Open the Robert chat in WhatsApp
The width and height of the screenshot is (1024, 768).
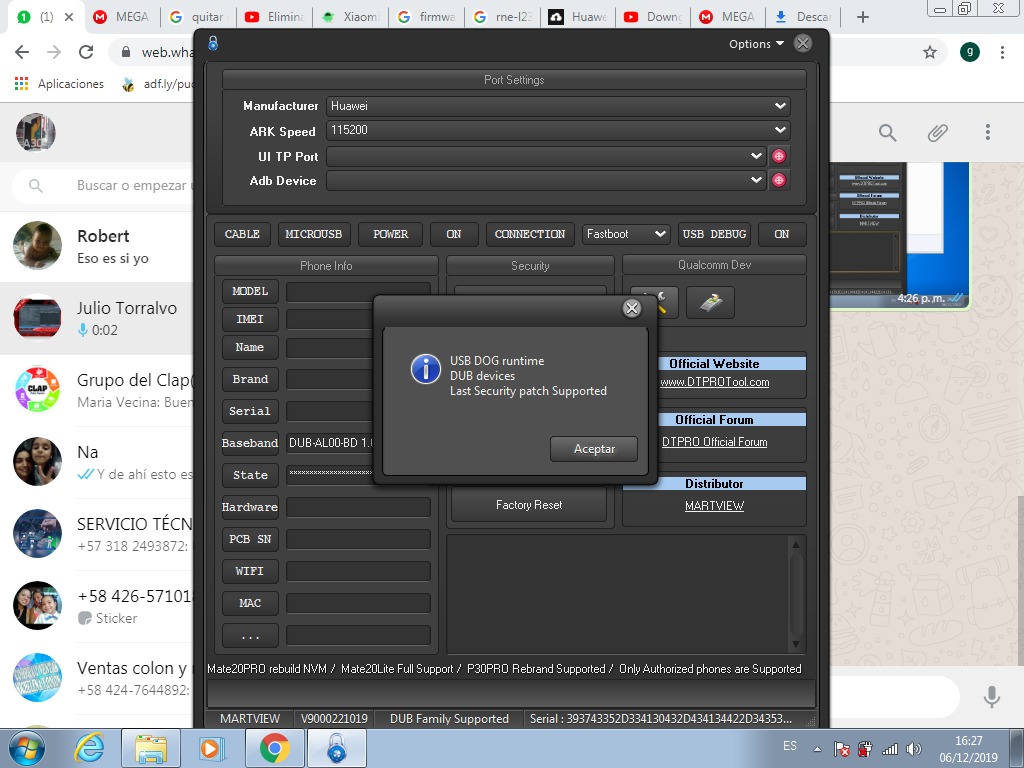tap(97, 247)
